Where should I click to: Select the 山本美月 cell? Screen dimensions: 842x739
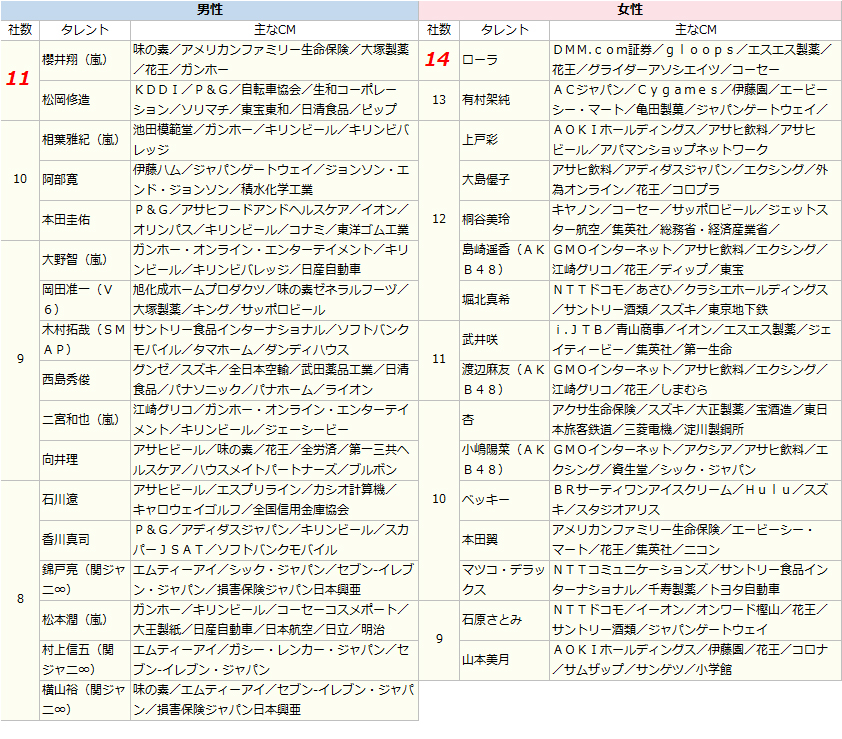coord(504,660)
